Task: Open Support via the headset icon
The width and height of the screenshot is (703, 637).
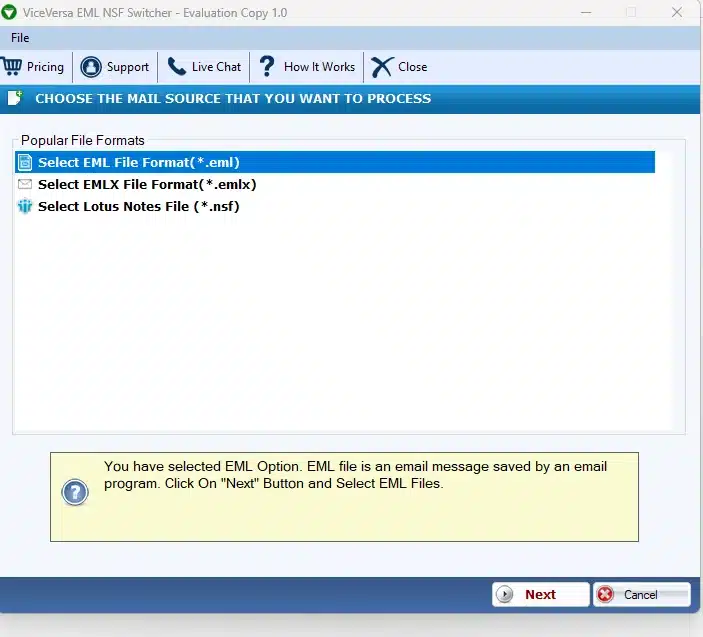Action: pyautogui.click(x=91, y=67)
